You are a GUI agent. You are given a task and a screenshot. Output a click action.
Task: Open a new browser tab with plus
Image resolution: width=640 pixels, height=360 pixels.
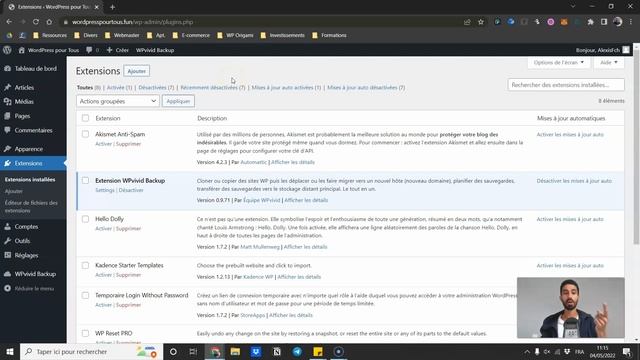click(112, 7)
